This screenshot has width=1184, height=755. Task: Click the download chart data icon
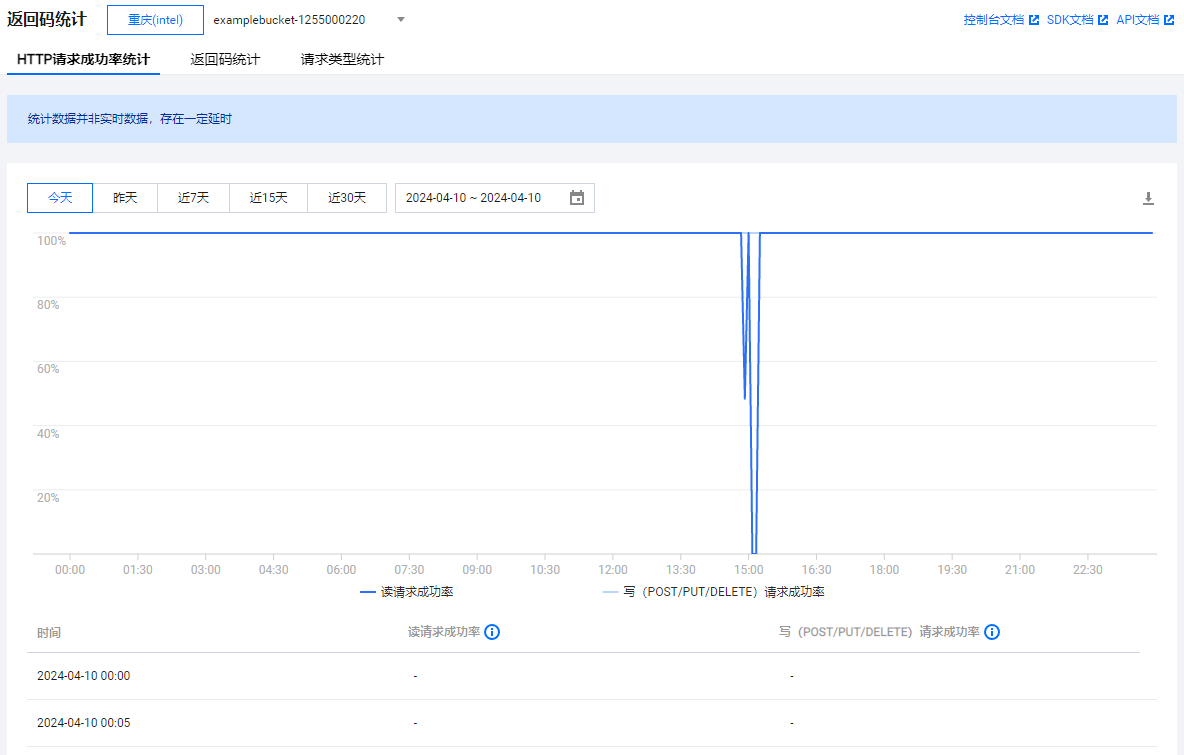point(1148,199)
